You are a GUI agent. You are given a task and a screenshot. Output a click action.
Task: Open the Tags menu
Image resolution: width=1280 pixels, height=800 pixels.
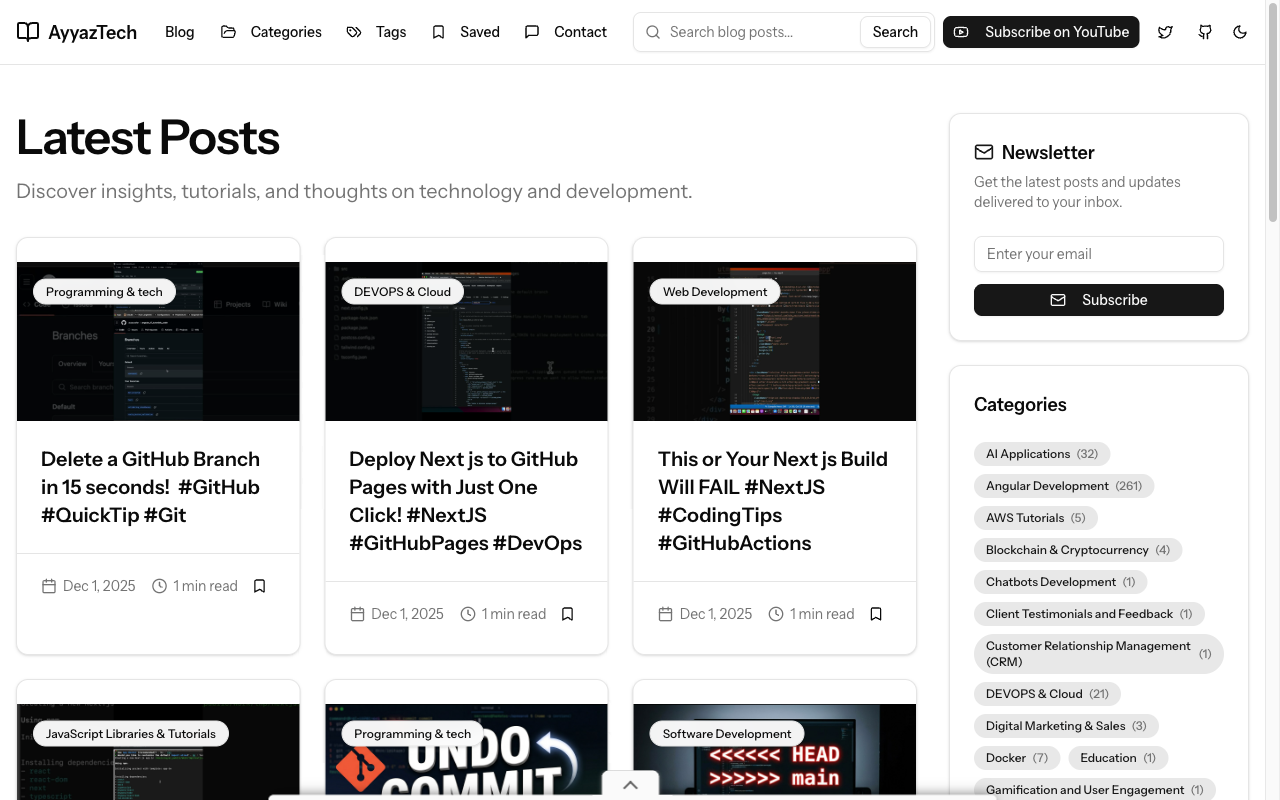click(x=390, y=31)
